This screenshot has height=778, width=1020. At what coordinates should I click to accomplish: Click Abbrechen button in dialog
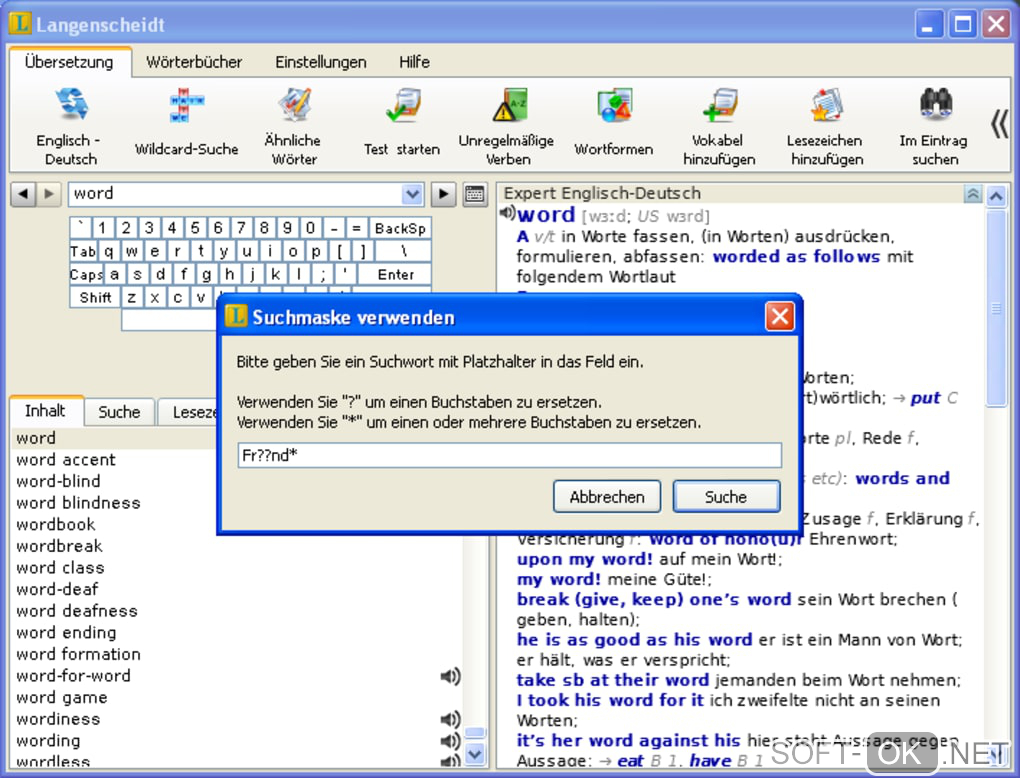(x=607, y=497)
